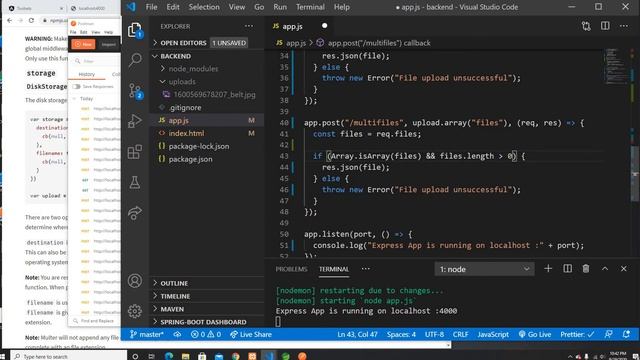Collapse the BACKEND folder section
This screenshot has width=640, height=360.
[x=207, y=56]
